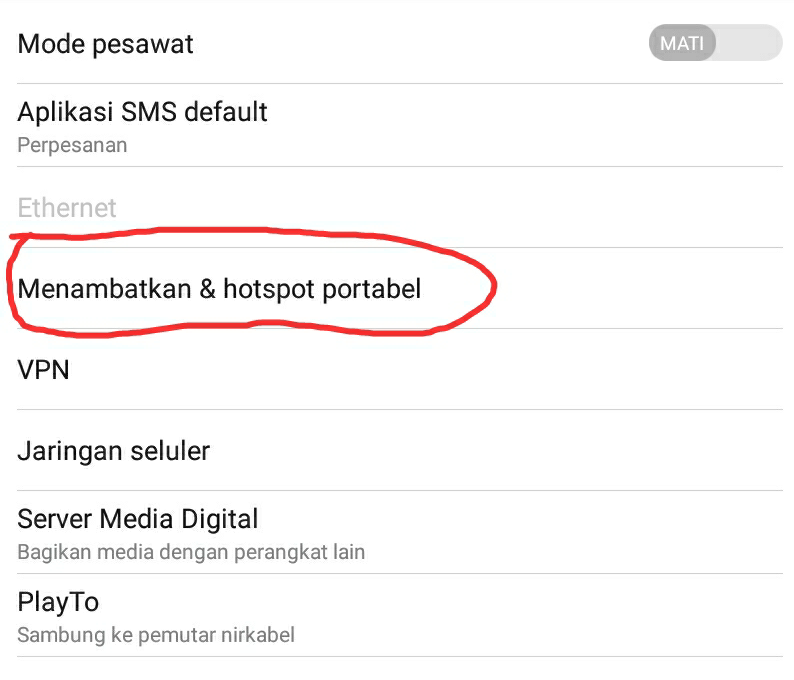794x680 pixels.
Task: Tap blank area right of Server Media Digital
Action: click(521, 519)
